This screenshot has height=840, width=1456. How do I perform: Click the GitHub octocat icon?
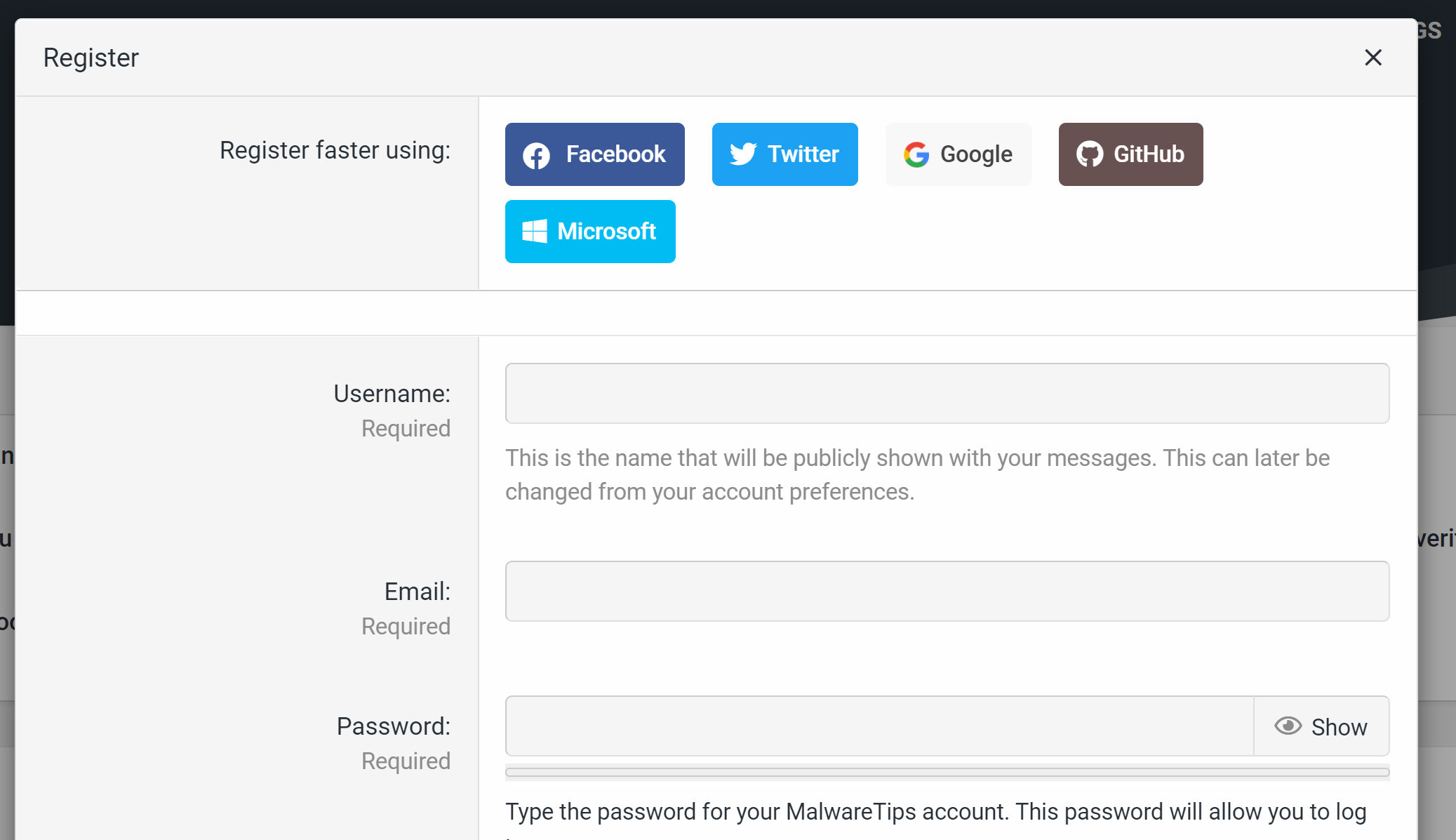click(x=1089, y=154)
